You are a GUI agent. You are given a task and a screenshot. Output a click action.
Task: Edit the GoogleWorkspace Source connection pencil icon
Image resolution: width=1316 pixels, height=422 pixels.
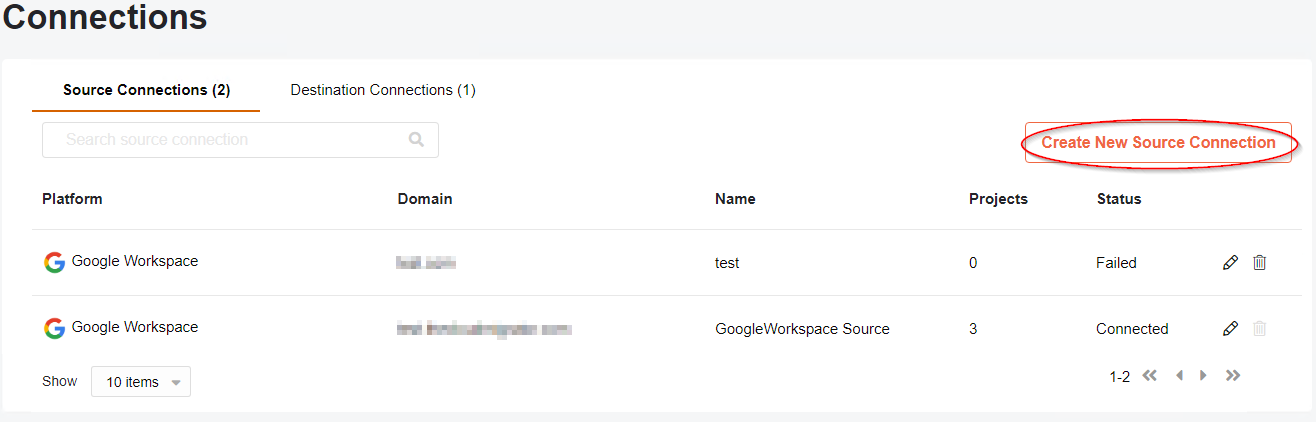1230,328
